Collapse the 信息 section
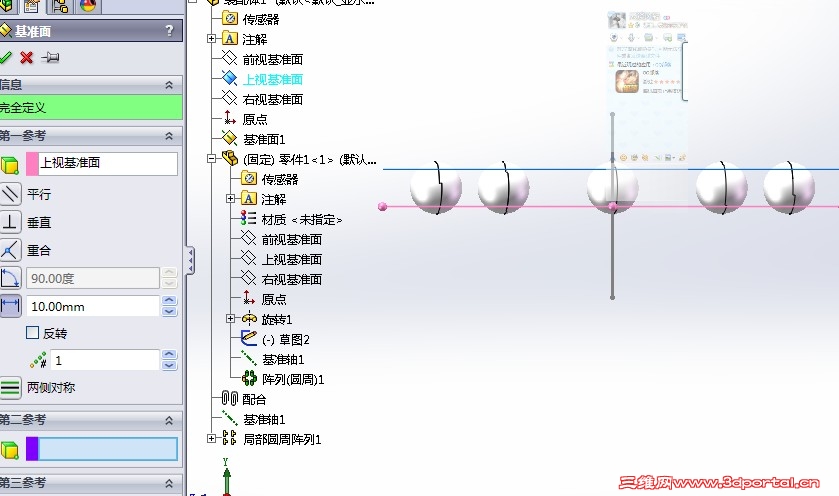 point(169,85)
